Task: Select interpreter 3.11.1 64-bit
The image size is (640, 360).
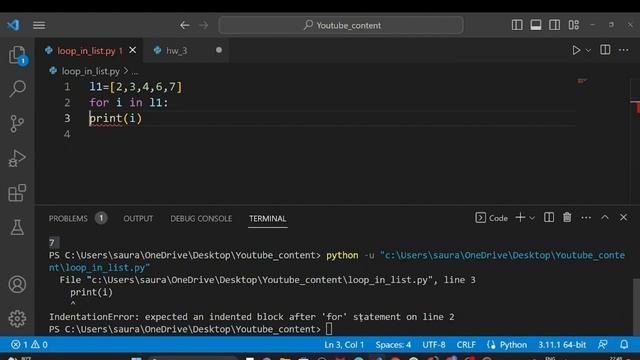Action: coord(562,345)
